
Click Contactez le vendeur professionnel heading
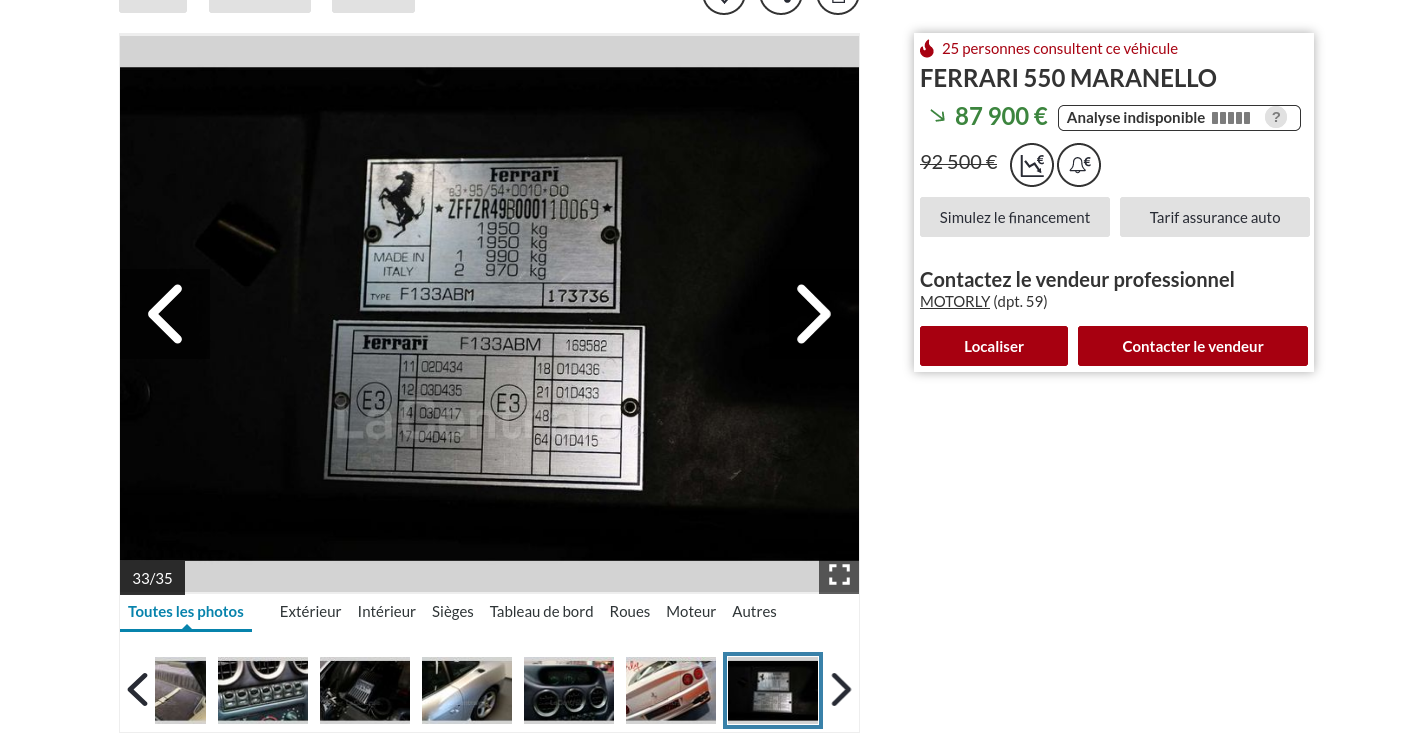click(1077, 280)
